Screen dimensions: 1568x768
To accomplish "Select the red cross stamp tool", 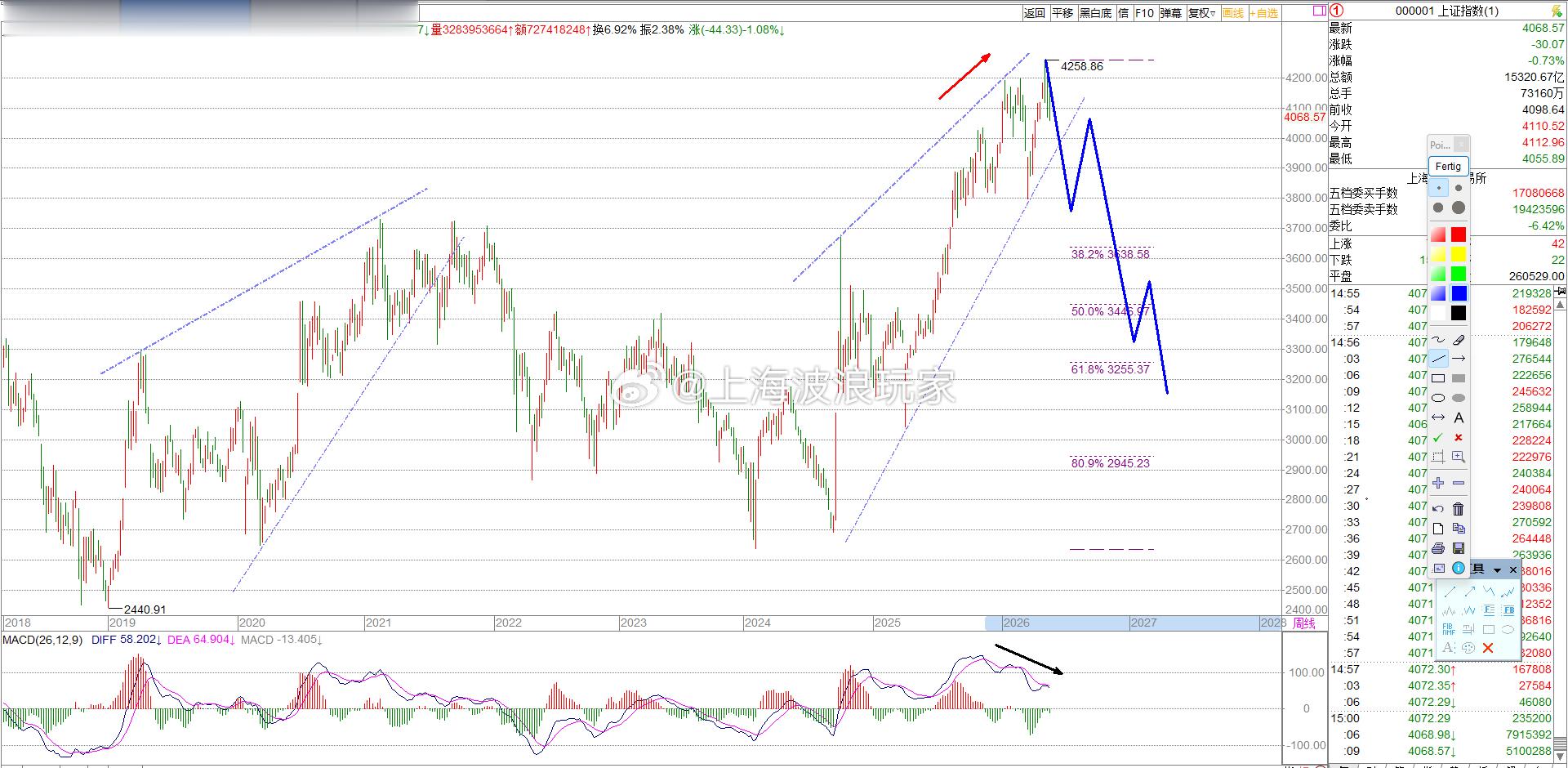I will coord(1459,437).
